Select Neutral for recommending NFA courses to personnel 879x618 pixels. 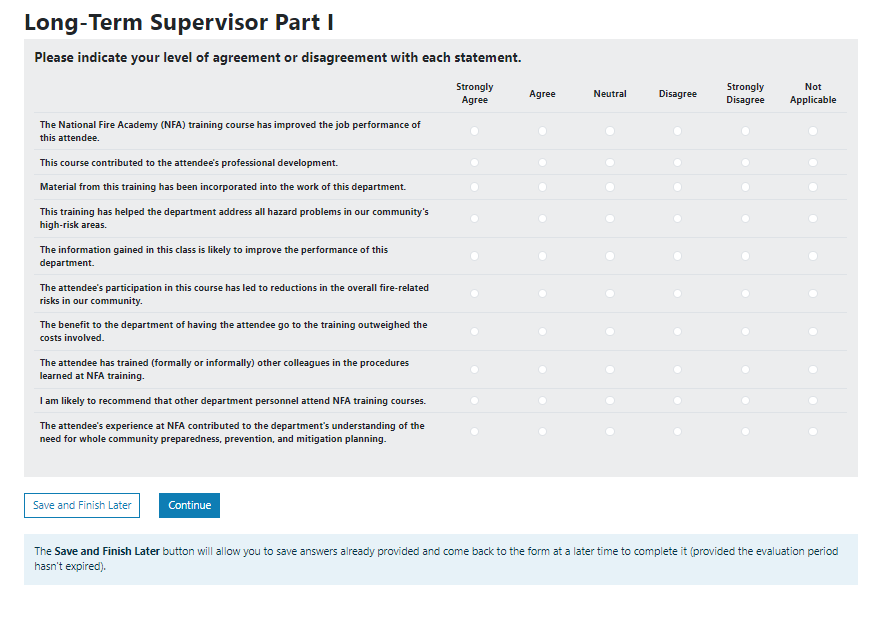coord(610,400)
